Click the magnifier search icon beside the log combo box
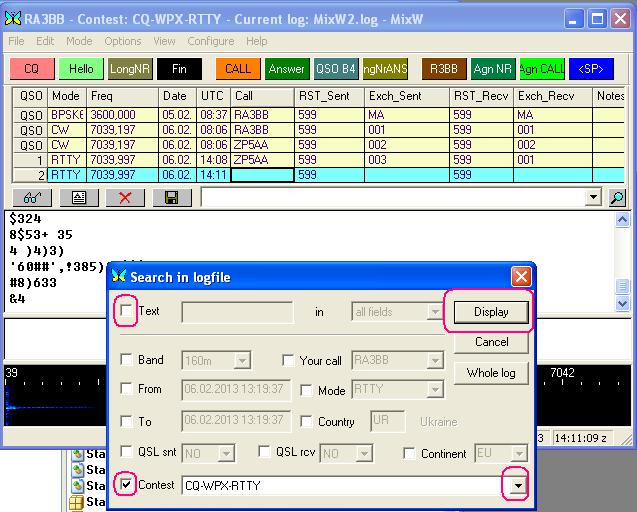Viewport: 637px width, 512px height. point(617,198)
